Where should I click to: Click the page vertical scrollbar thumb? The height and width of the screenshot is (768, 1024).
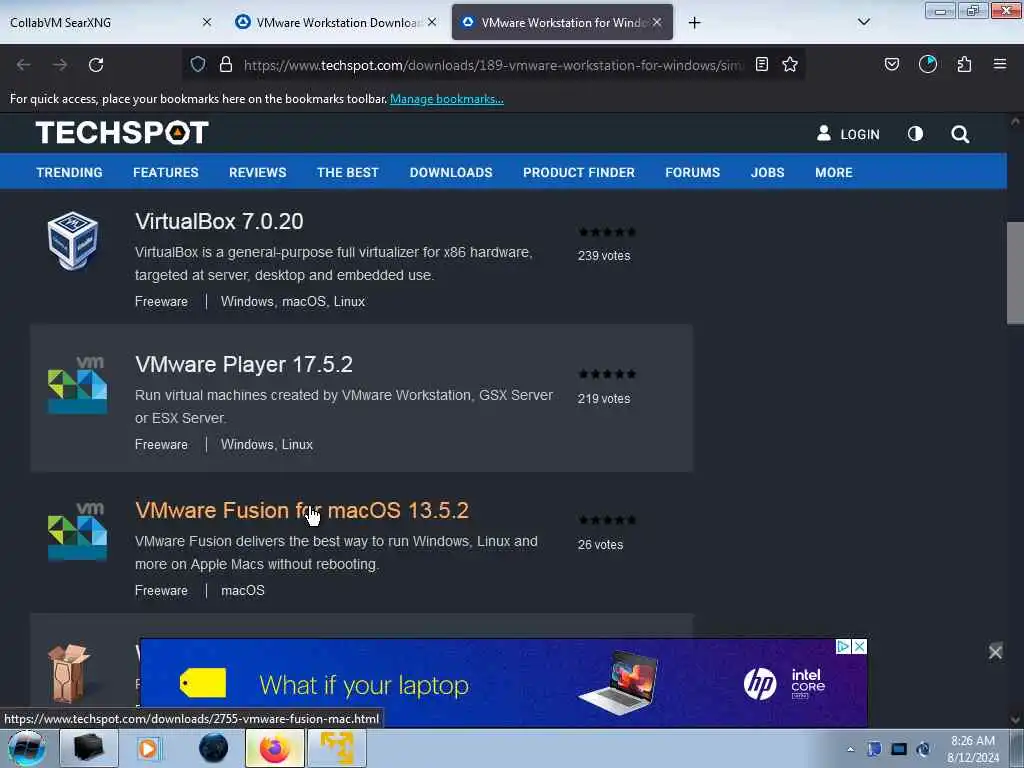point(1015,273)
